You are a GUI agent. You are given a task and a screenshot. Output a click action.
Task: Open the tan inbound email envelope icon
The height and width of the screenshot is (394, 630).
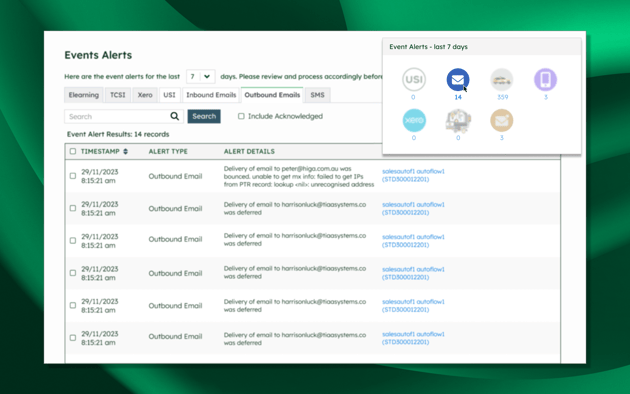[x=502, y=120]
